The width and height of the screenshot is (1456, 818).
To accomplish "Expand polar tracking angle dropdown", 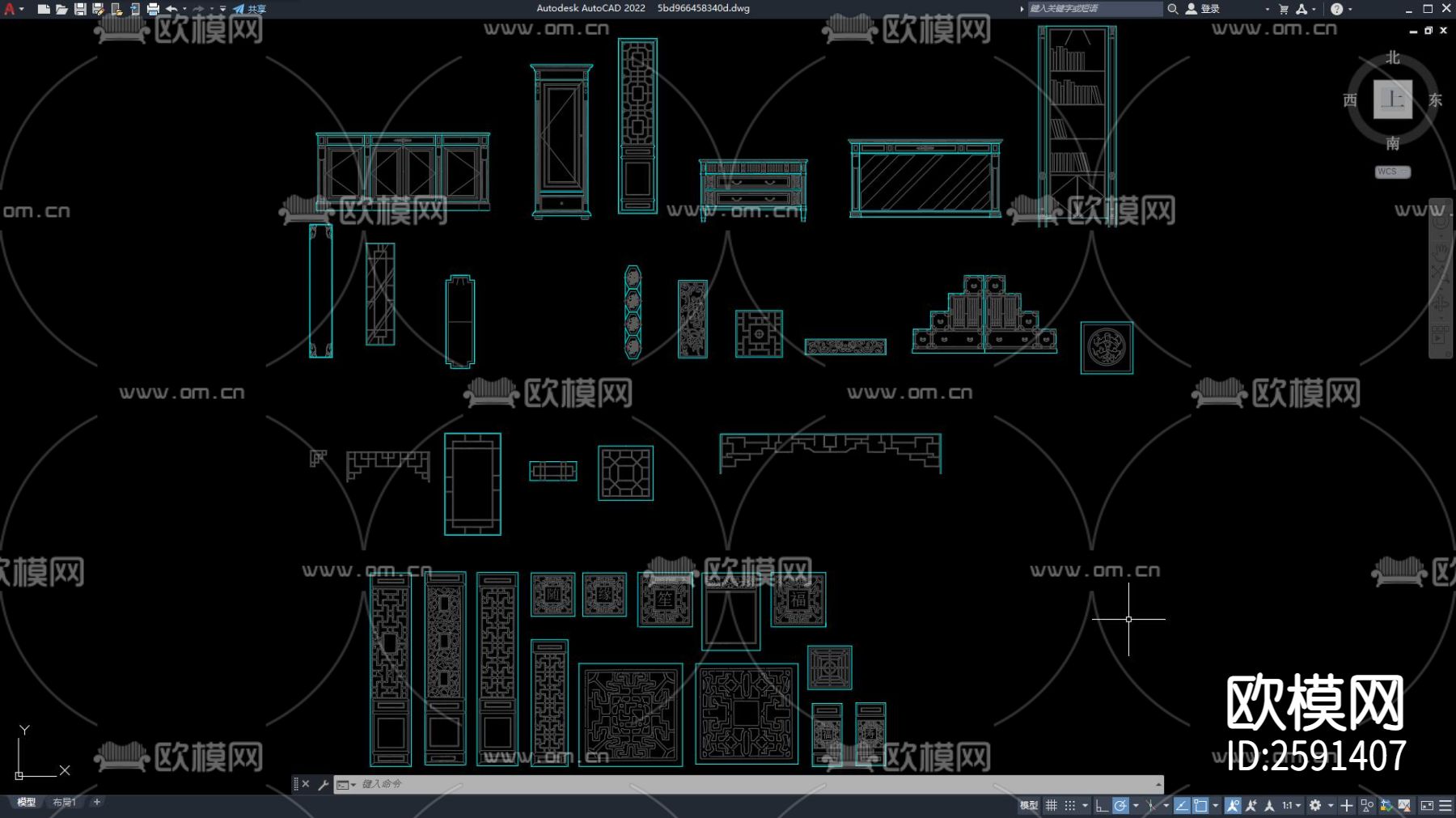I will point(1136,805).
